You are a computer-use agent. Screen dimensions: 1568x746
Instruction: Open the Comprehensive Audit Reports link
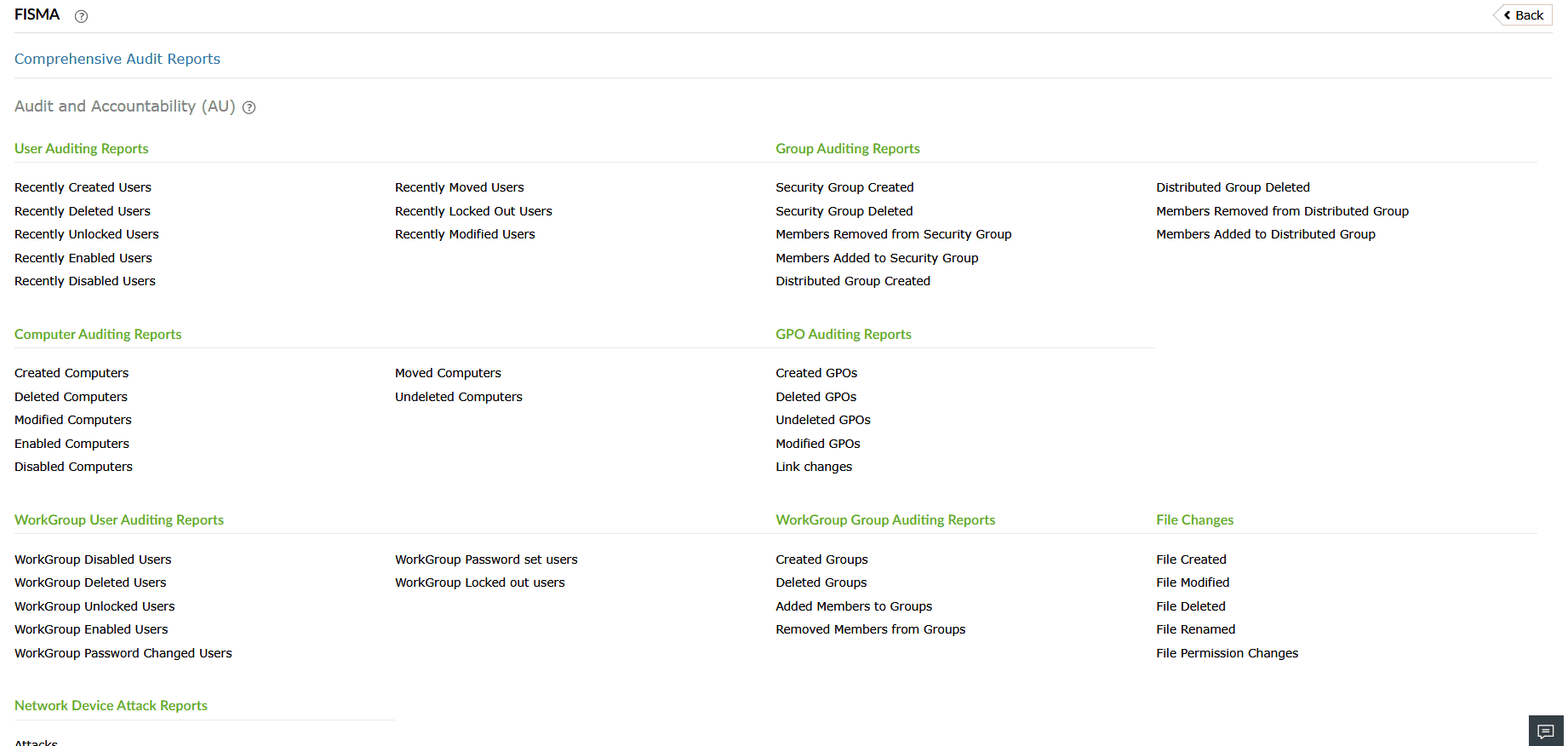pos(117,59)
